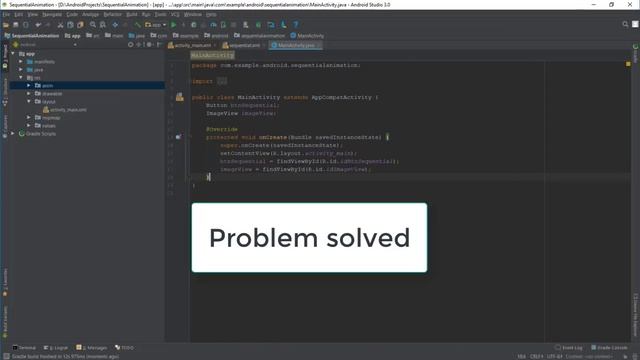Expand the values folder arrow
This screenshot has height=360, width=640.
29,125
